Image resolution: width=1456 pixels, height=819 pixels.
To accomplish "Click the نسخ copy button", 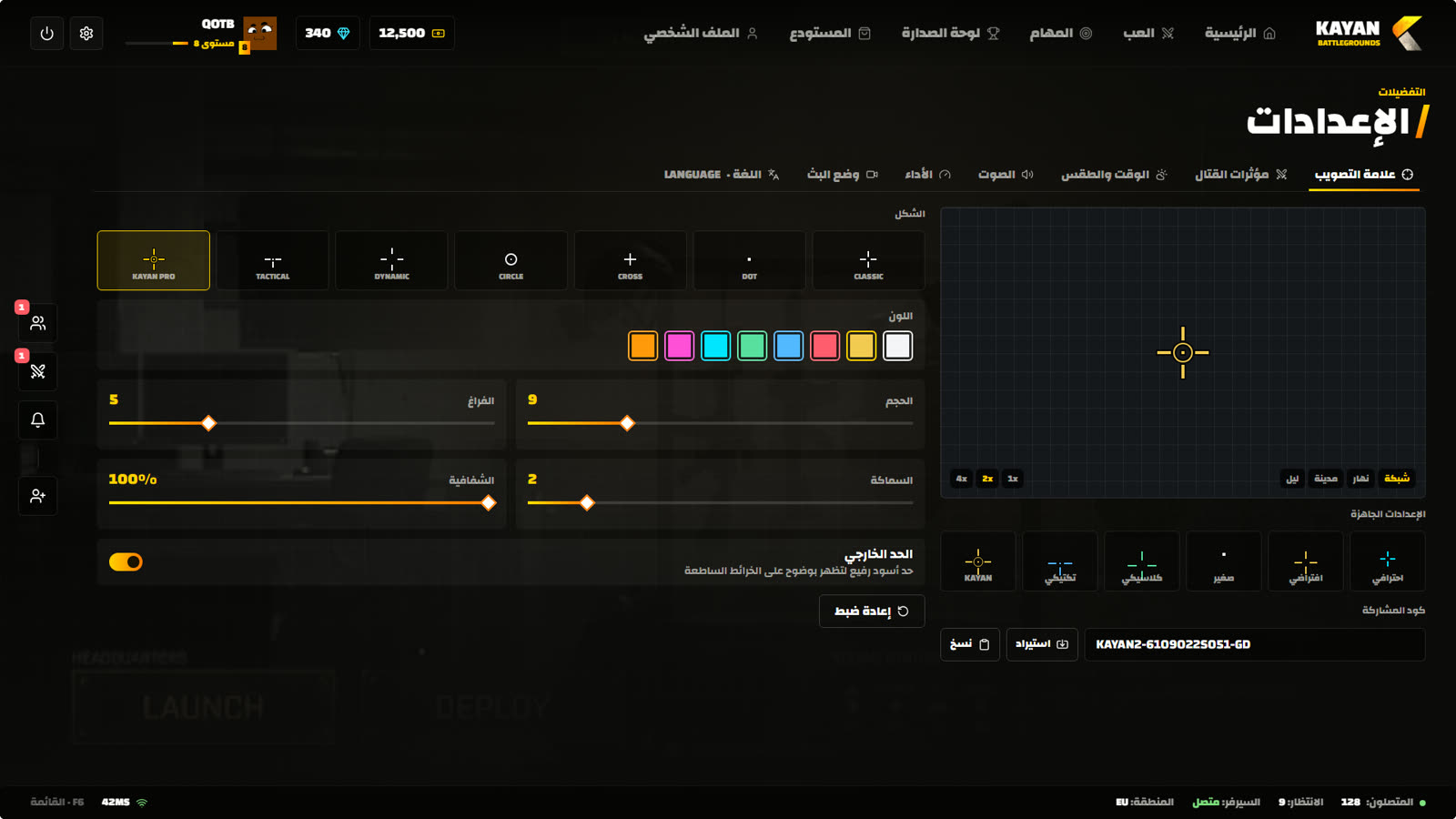I will pos(970,644).
